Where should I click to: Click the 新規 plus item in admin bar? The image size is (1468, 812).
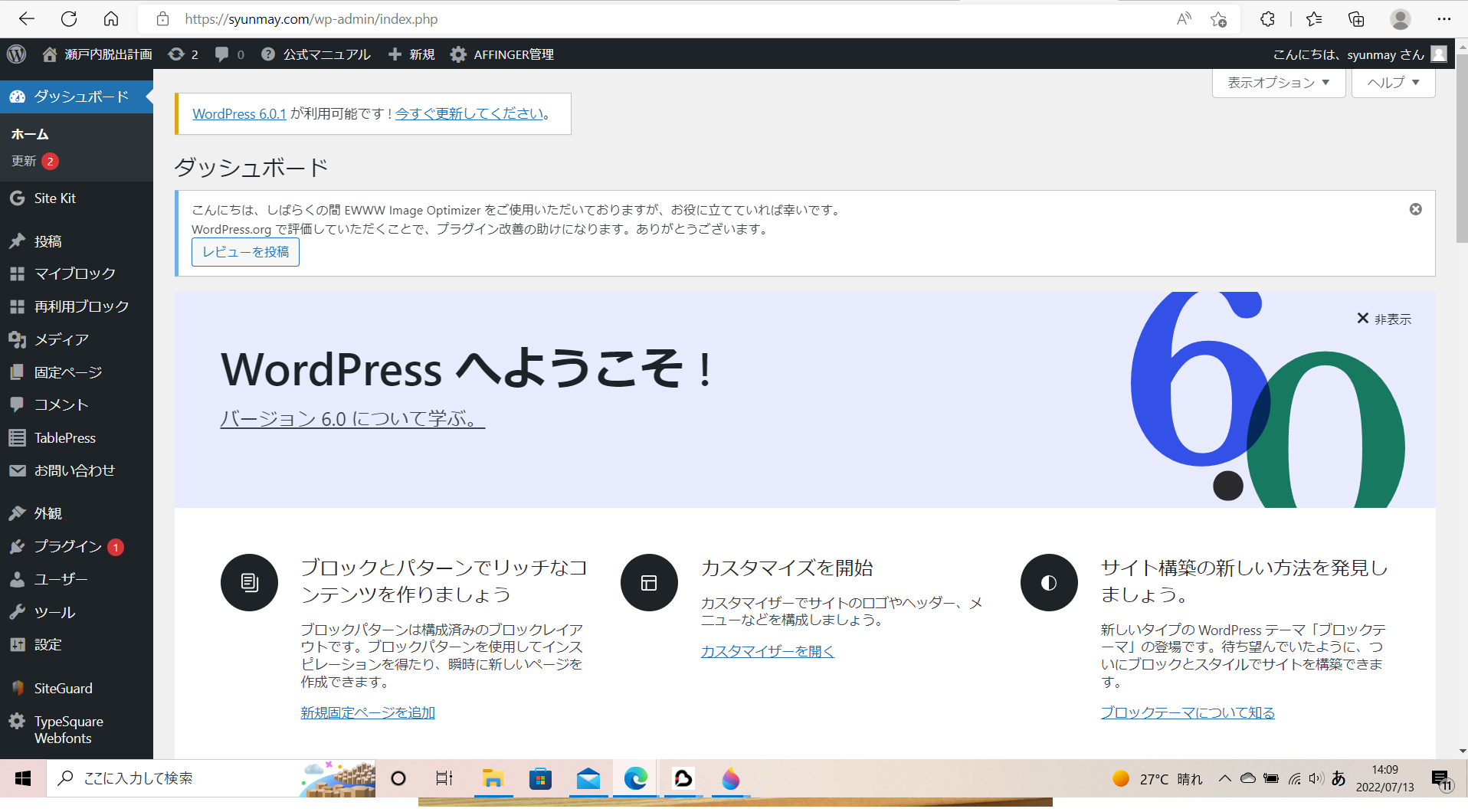[411, 54]
